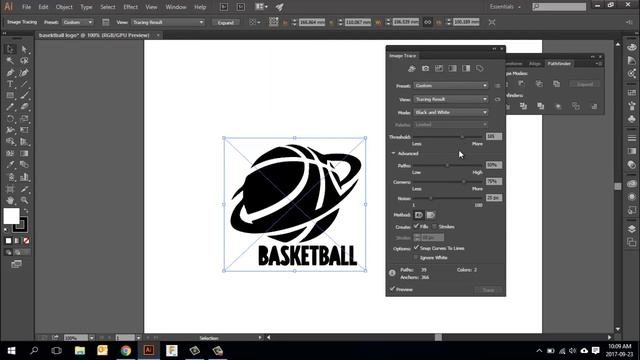
Task: Choose the Overlapping method icon
Action: coord(431,215)
